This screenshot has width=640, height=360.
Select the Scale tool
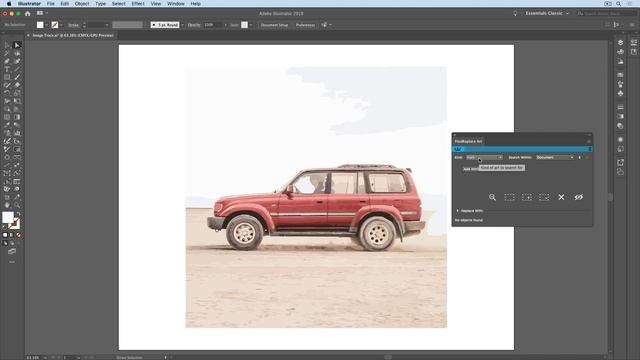(x=17, y=93)
